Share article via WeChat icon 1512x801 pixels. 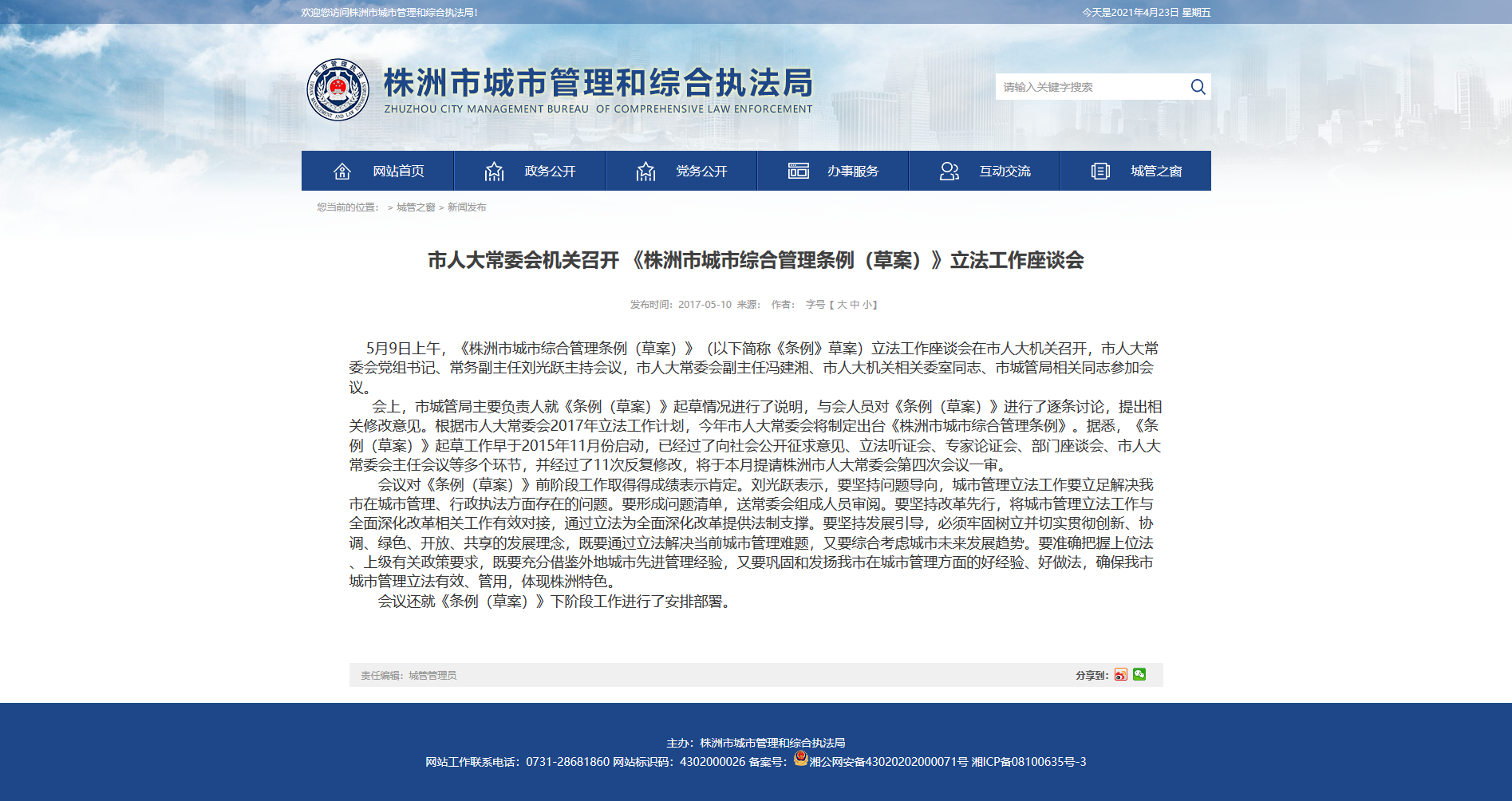tap(1139, 675)
